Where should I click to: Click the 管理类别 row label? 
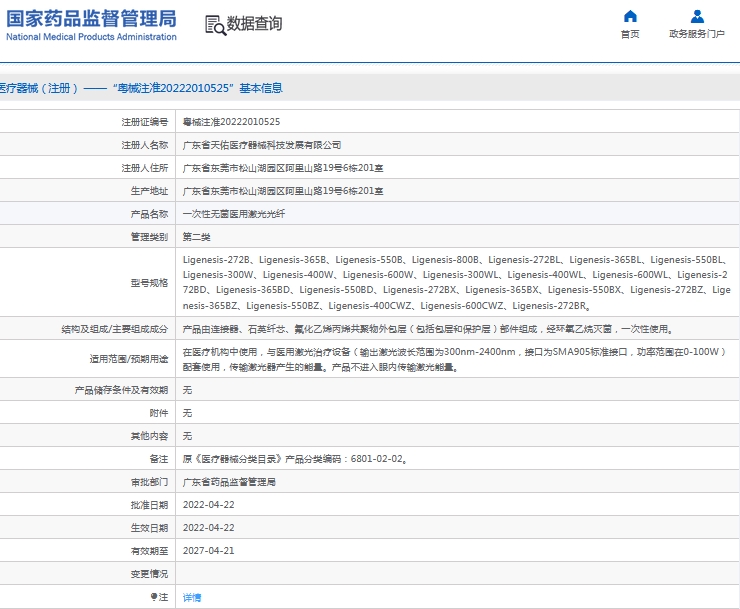150,237
